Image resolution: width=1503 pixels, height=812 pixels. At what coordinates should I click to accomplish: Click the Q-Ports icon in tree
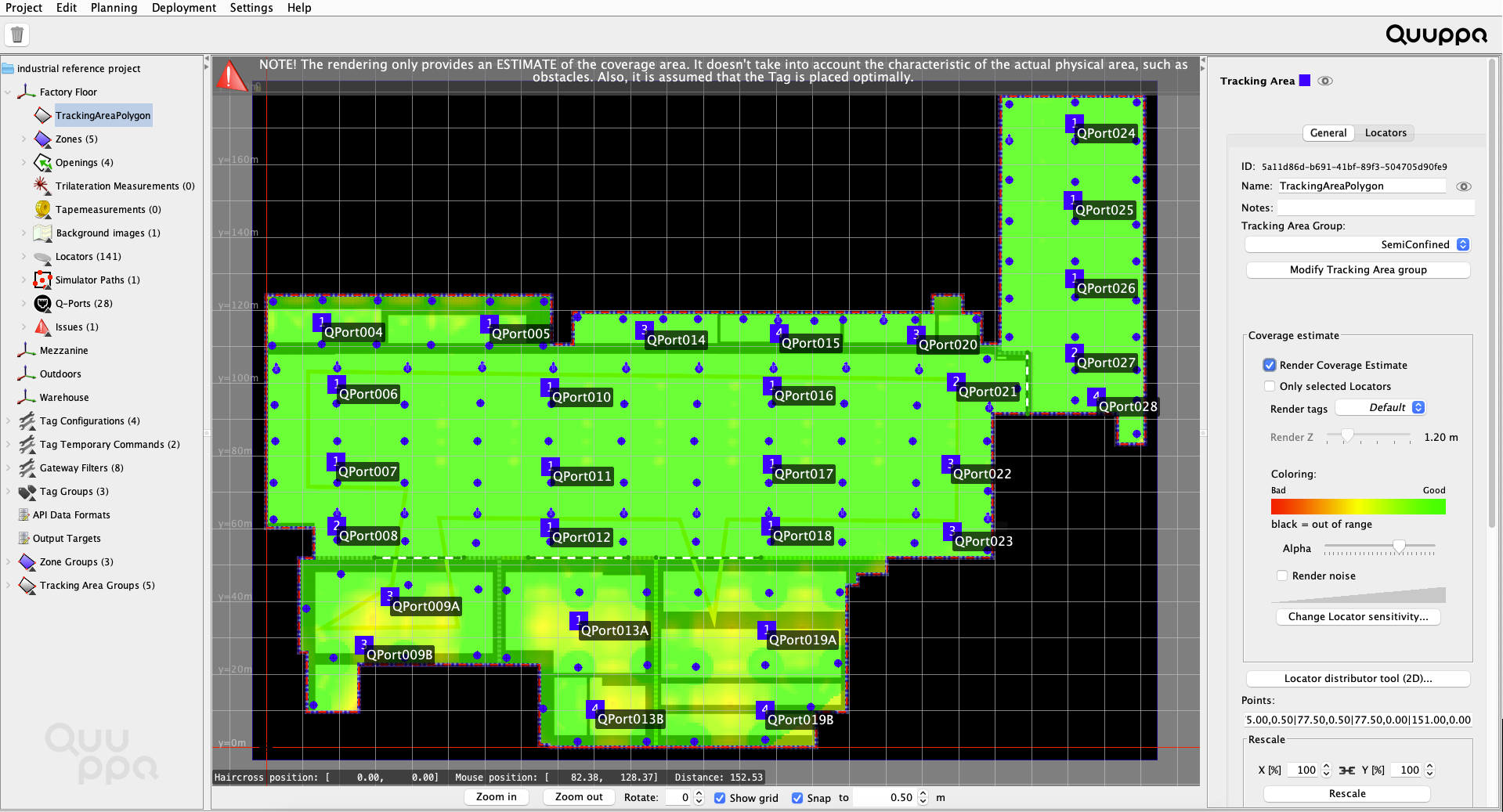point(43,303)
